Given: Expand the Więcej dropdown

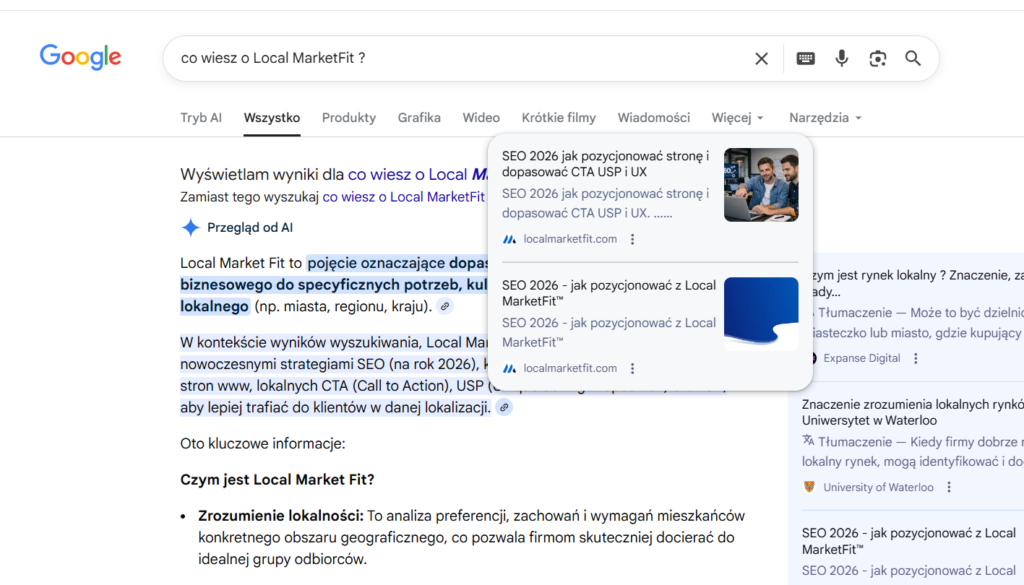Looking at the screenshot, I should [x=737, y=117].
